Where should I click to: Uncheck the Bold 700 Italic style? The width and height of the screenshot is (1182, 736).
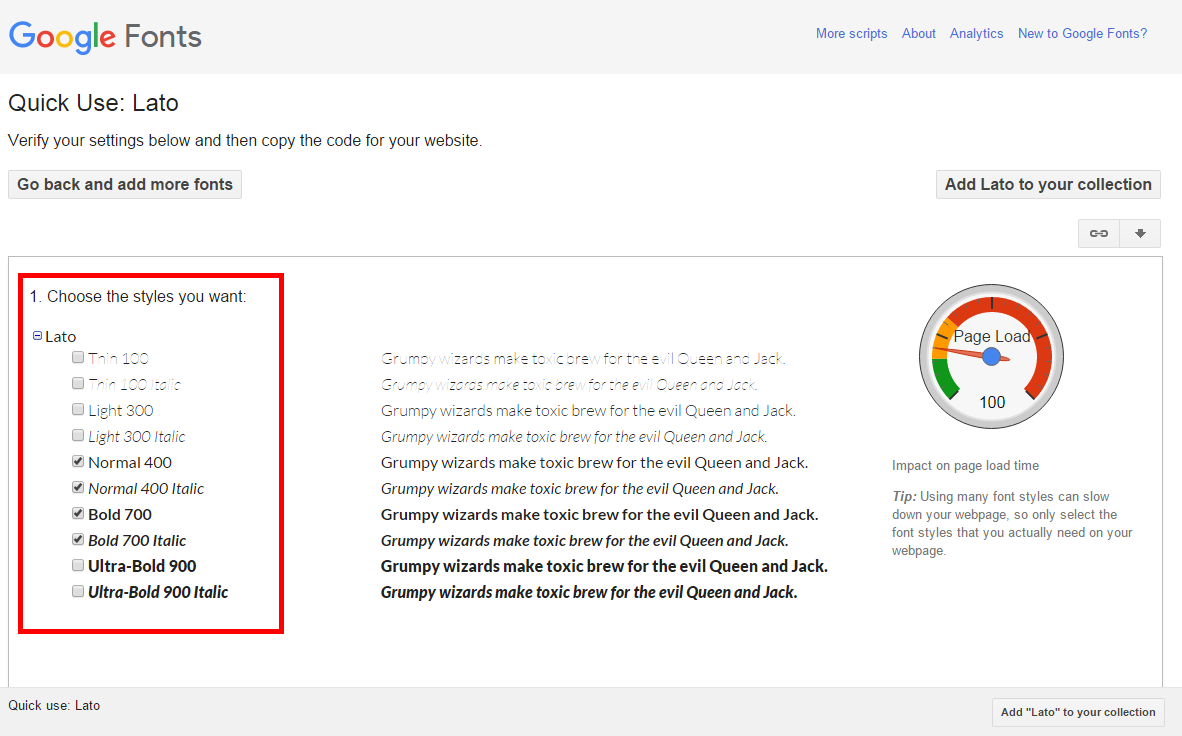point(78,539)
